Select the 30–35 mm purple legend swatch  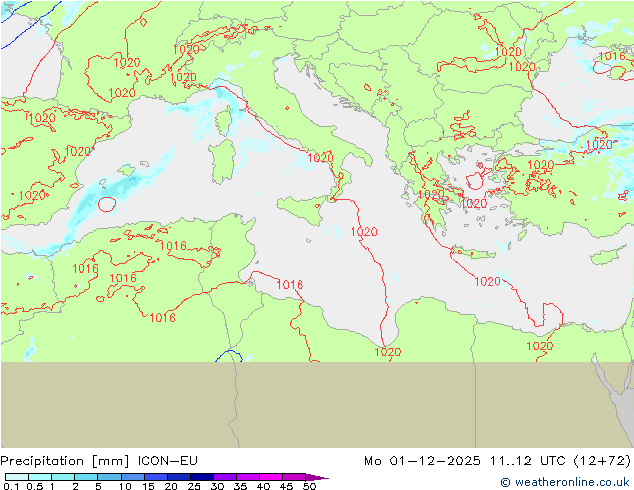225,477
